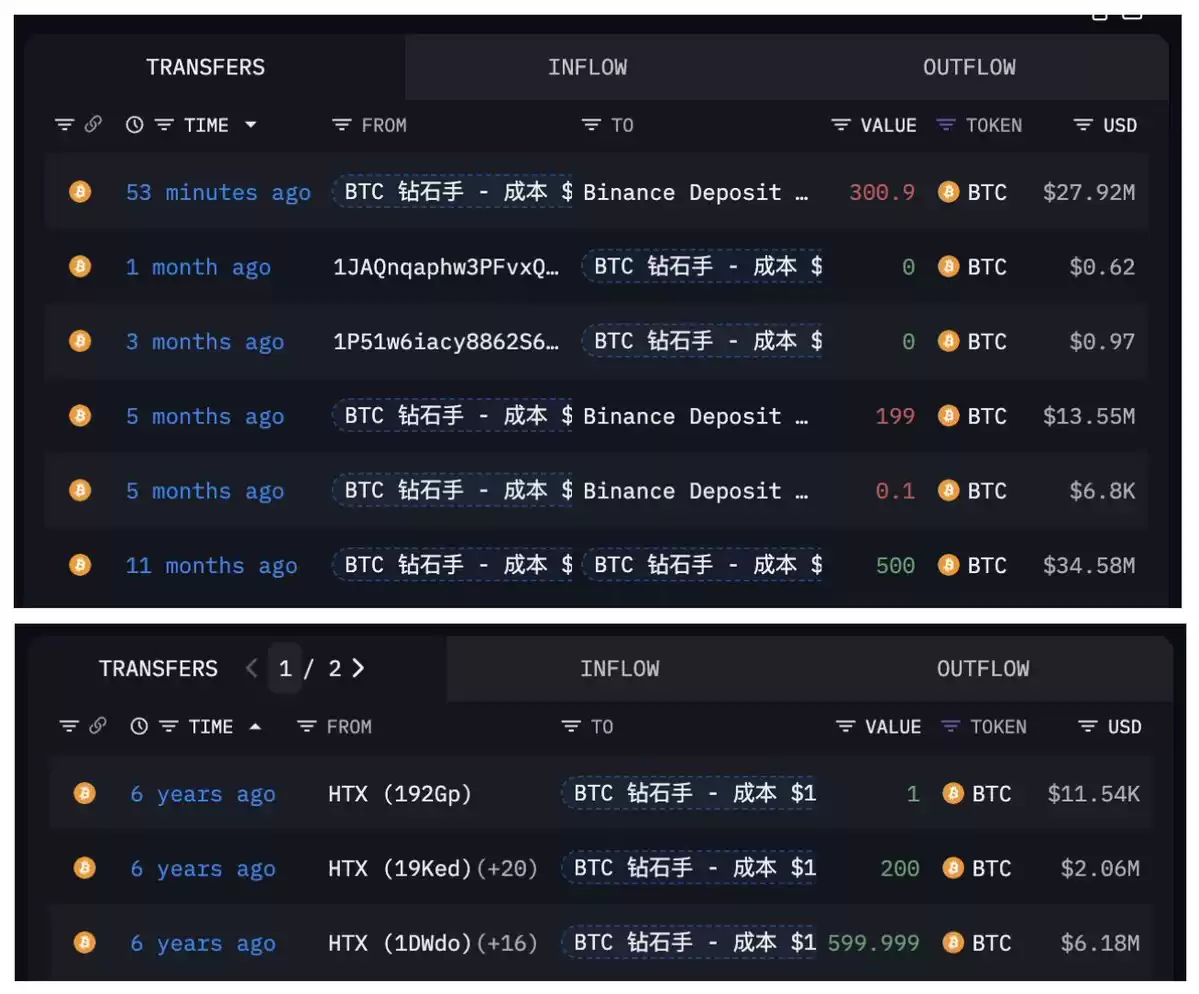Click the leftmost filter icon in the upper panel header
The height and width of the screenshot is (994, 1199).
pos(64,125)
